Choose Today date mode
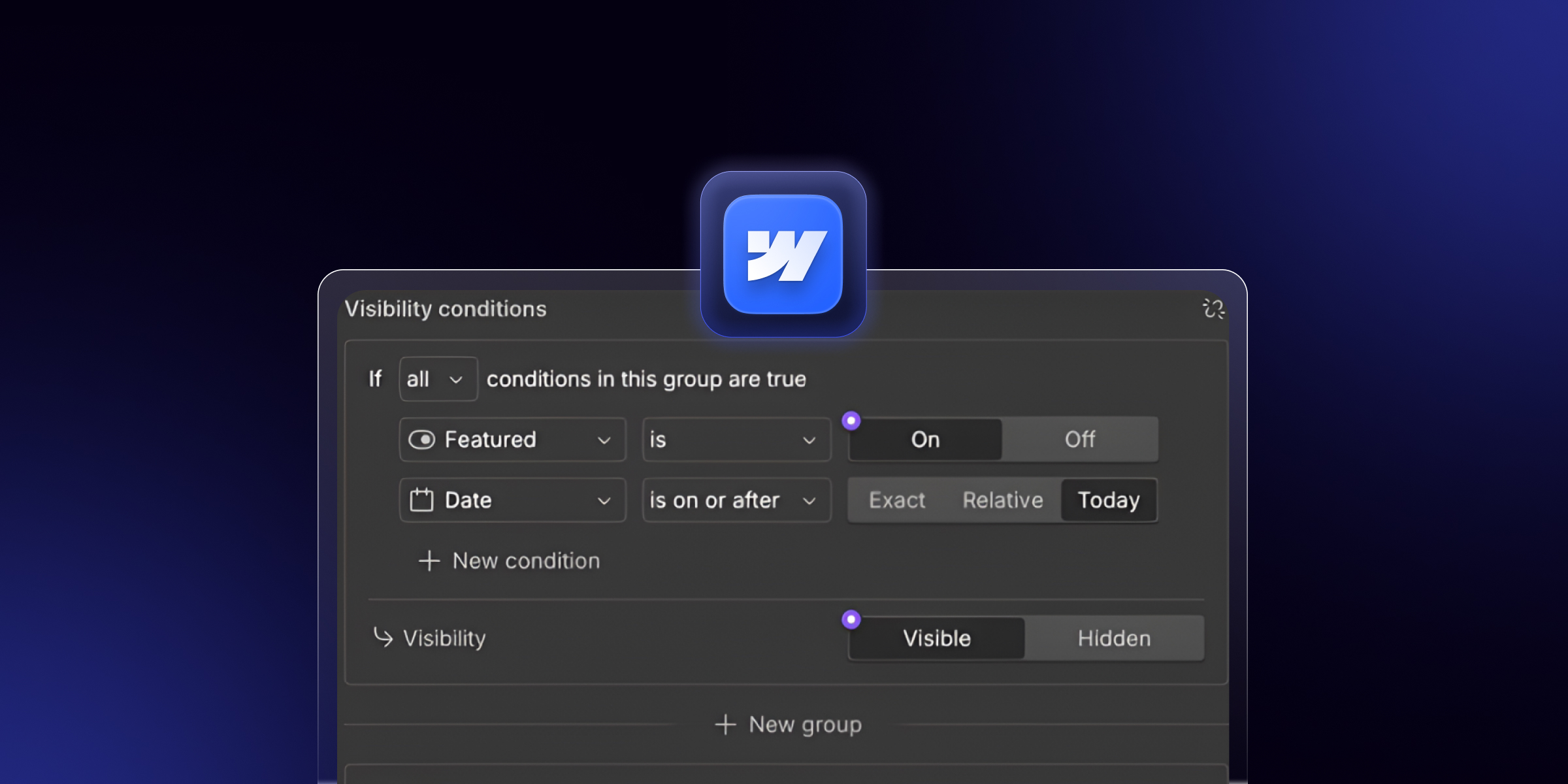The width and height of the screenshot is (1568, 784). (x=1109, y=500)
